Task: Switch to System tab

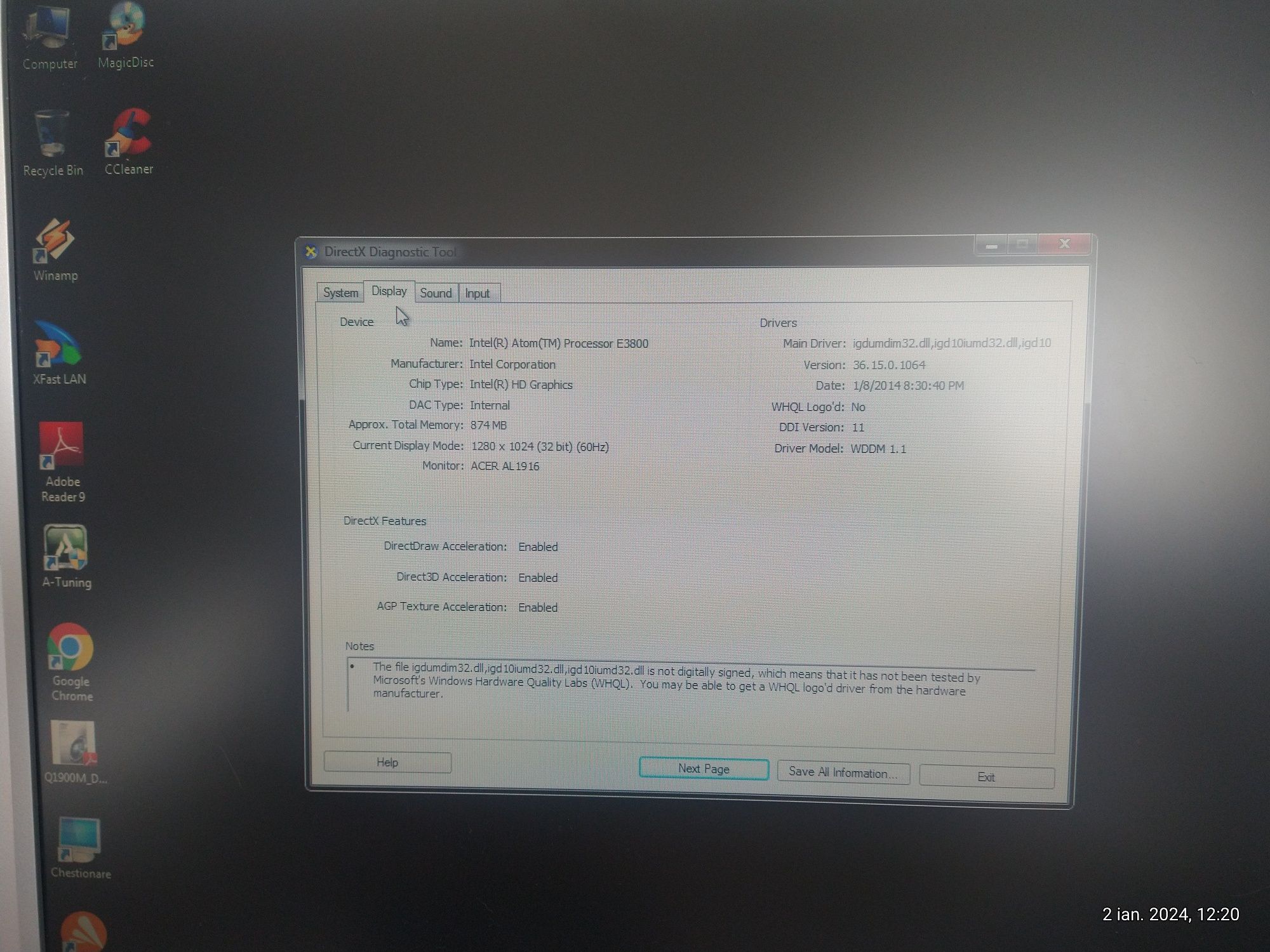Action: [340, 292]
